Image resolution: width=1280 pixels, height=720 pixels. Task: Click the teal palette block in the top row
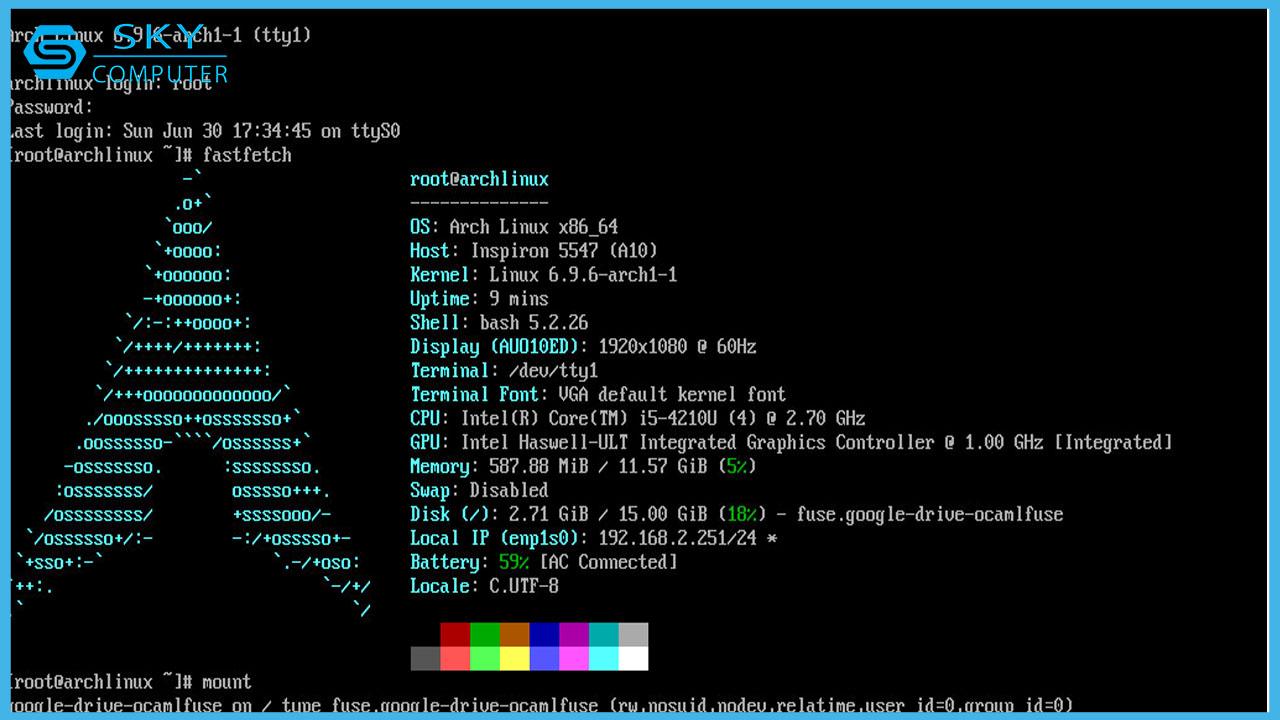click(x=604, y=635)
